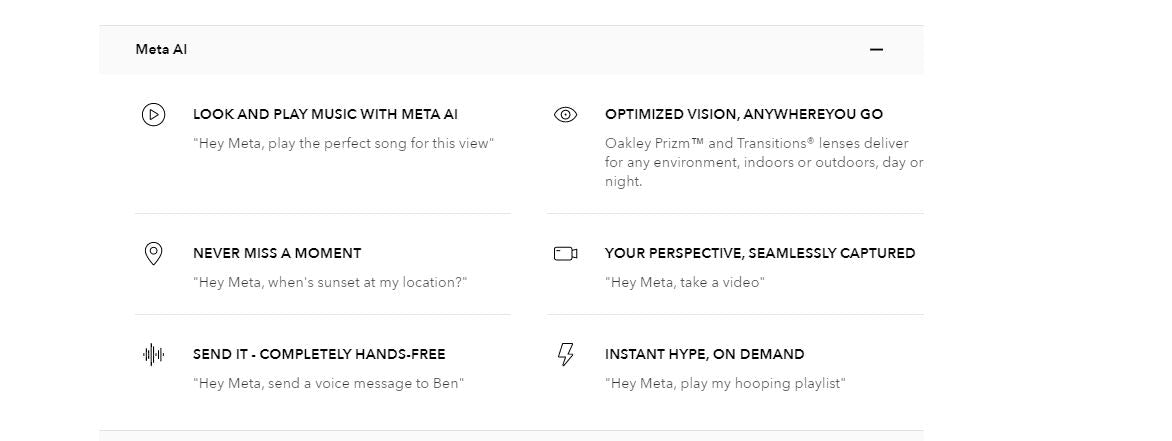Image resolution: width=1172 pixels, height=441 pixels.
Task: Click the Never Miss a Moment heading
Action: click(x=277, y=254)
